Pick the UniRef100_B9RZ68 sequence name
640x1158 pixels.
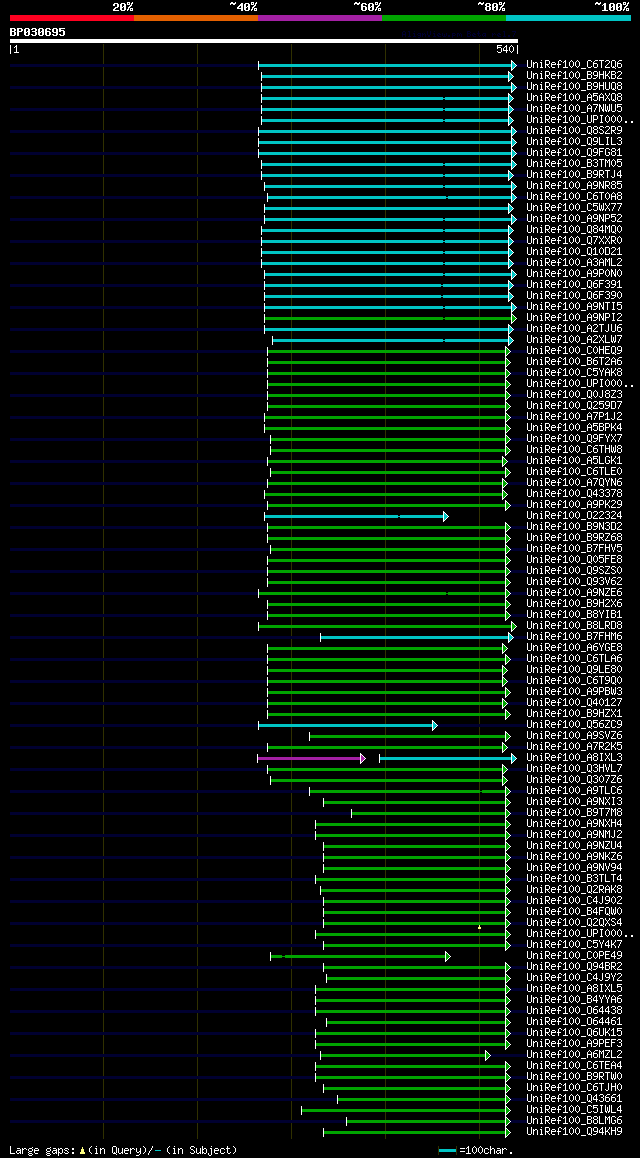574,538
